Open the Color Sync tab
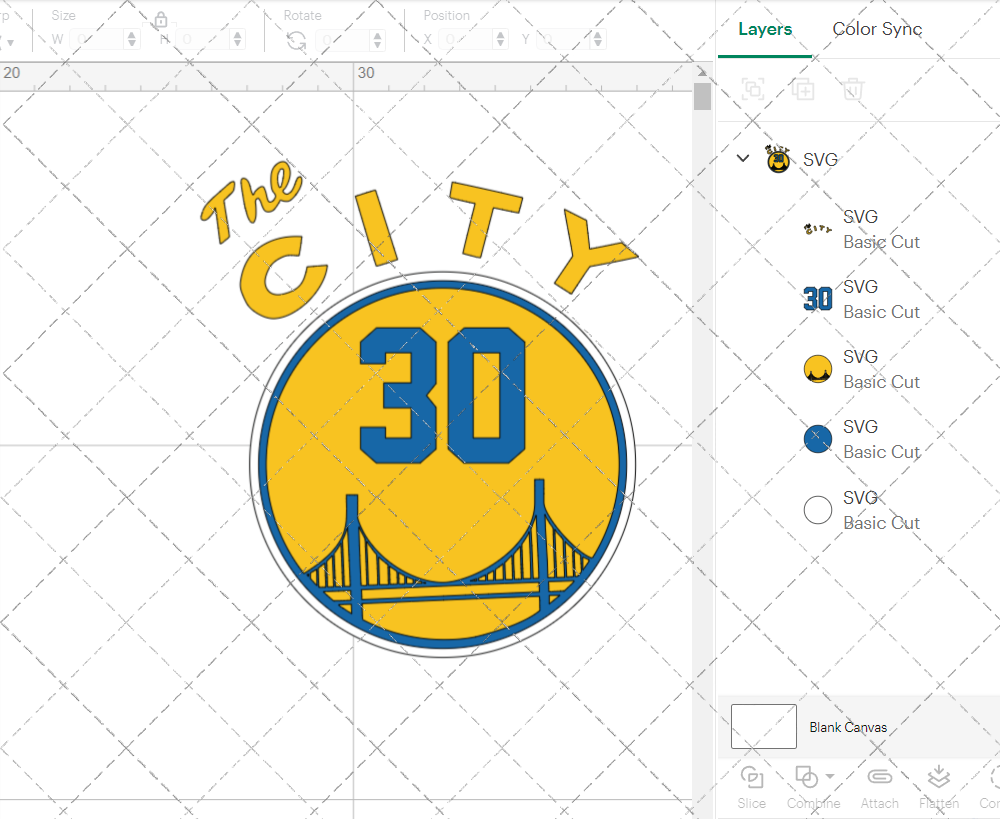1000x819 pixels. point(877,29)
